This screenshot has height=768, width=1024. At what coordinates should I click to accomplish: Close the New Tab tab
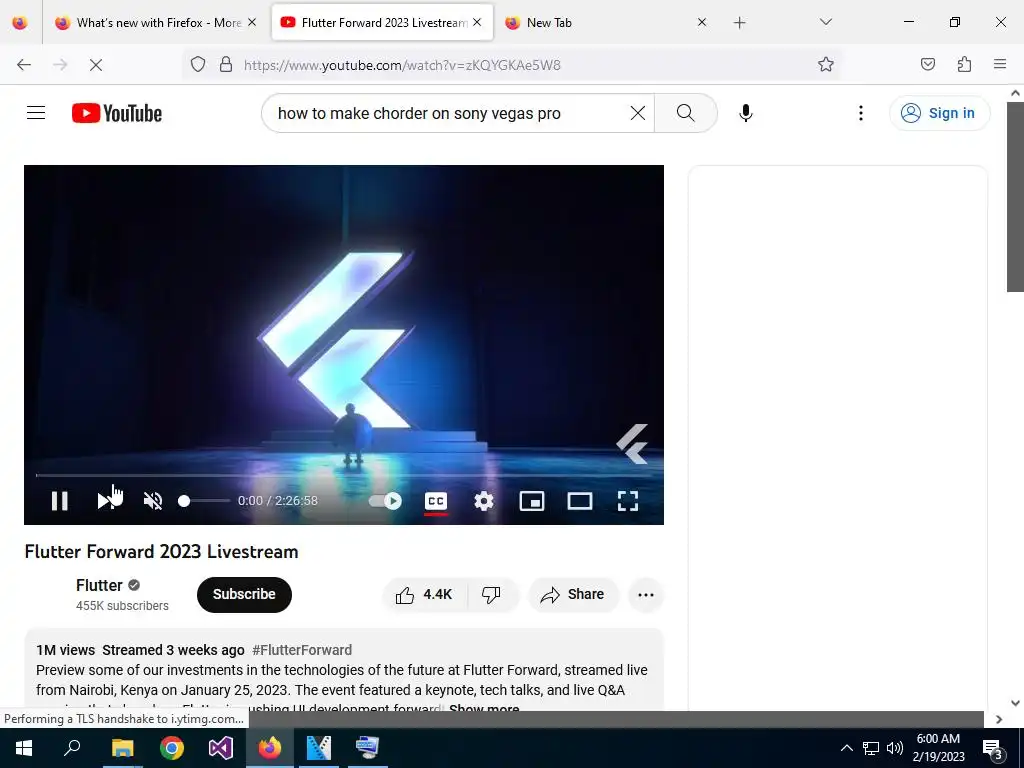702,22
